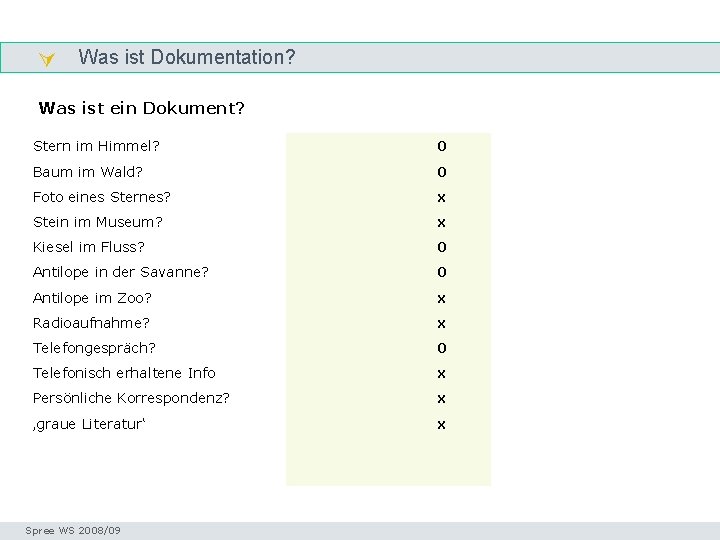Click the 0 mark beside Stern im Himmel
This screenshot has width=720, height=540.
(x=442, y=146)
